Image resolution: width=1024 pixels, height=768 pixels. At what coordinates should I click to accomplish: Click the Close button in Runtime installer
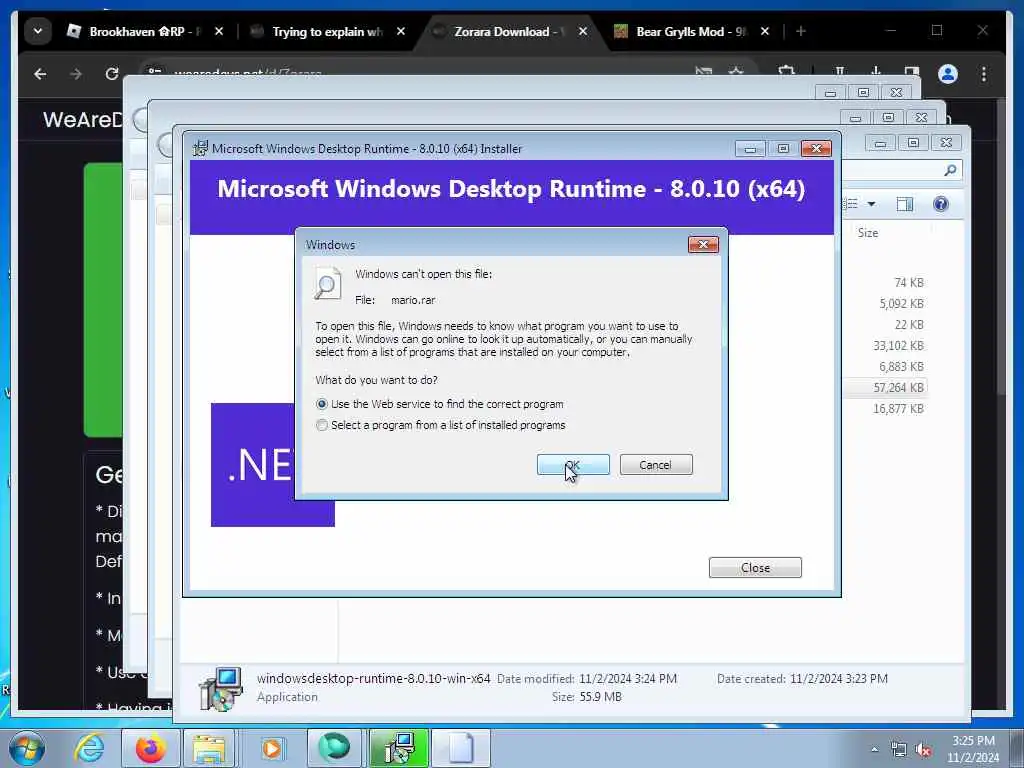(x=755, y=568)
